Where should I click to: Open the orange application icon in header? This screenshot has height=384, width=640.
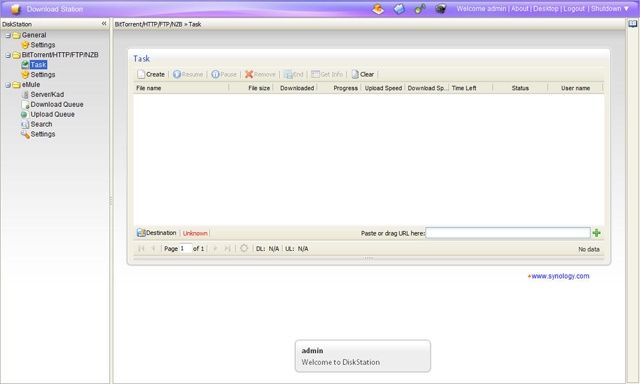tap(378, 9)
